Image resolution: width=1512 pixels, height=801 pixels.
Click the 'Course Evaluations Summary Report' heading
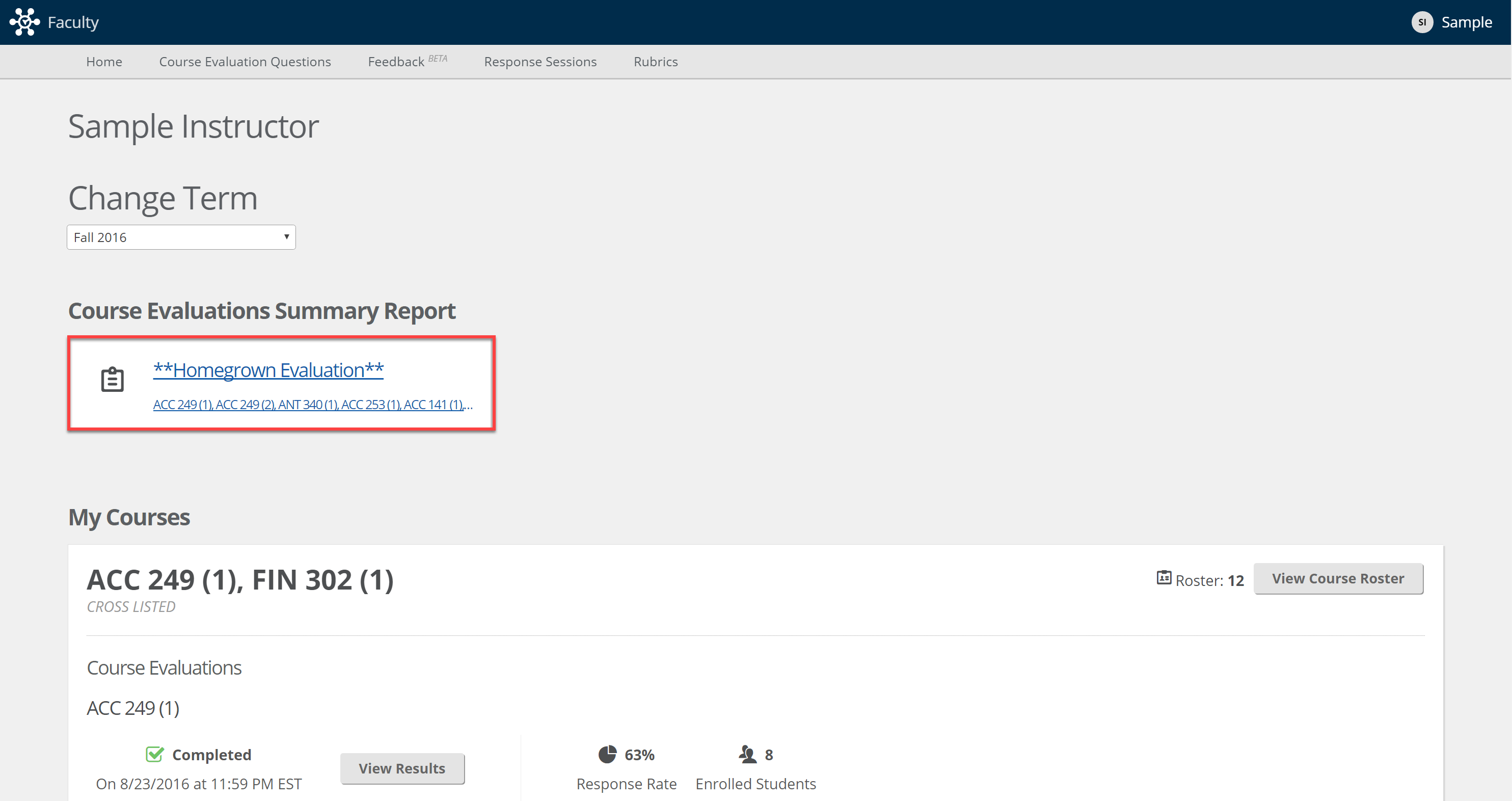point(262,311)
